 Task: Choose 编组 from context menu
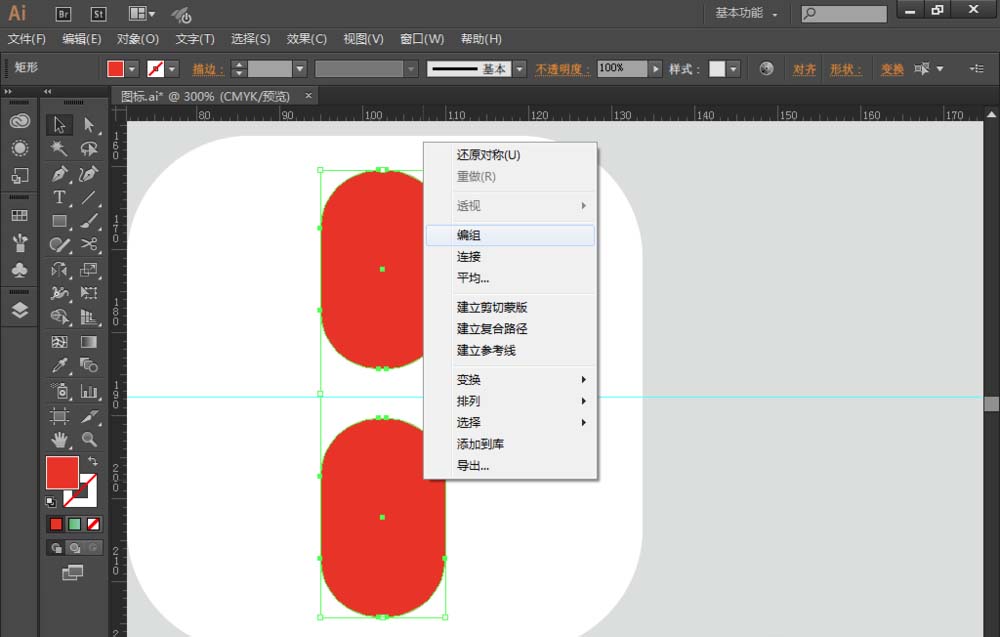coord(510,235)
